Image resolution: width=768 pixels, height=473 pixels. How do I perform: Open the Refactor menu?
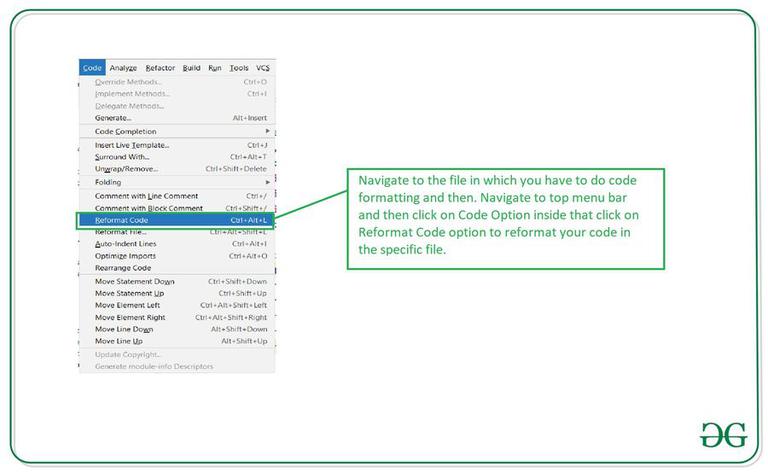pos(160,68)
